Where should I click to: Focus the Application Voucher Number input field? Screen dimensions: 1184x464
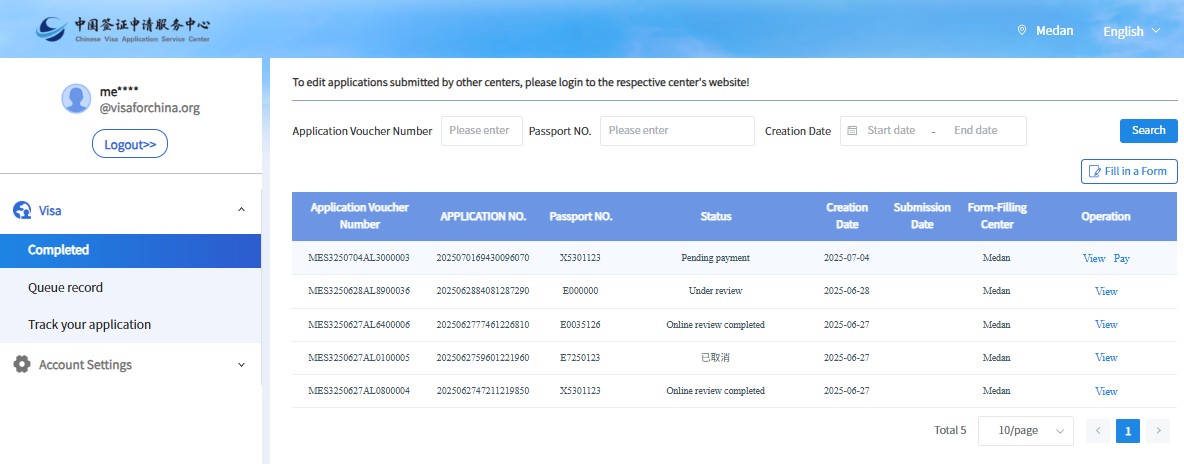click(481, 131)
